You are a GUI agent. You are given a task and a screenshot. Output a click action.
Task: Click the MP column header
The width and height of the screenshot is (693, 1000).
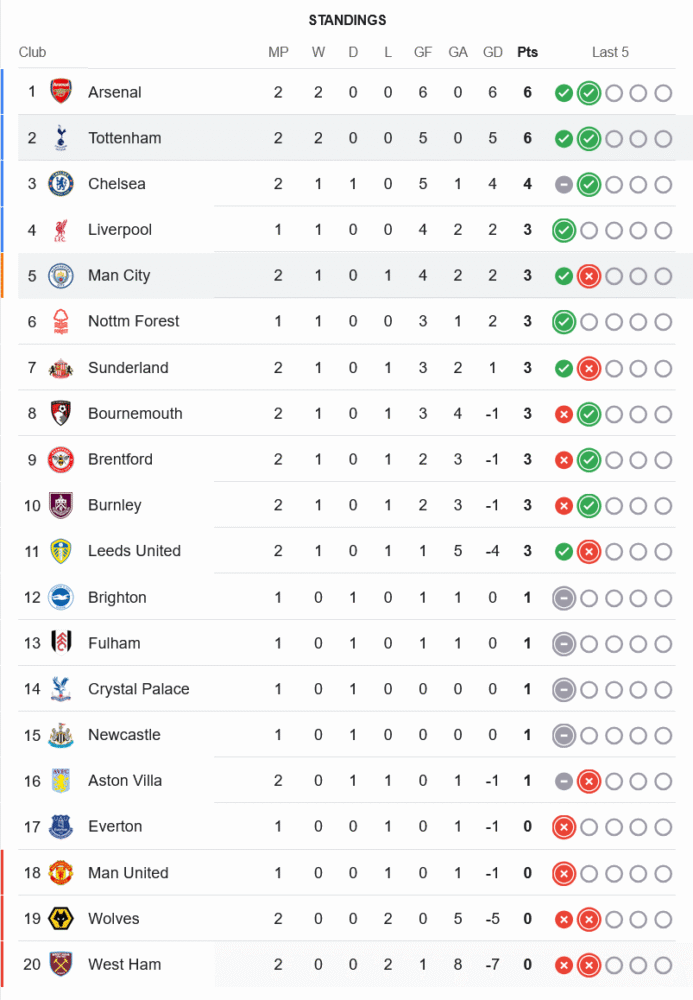click(x=278, y=52)
